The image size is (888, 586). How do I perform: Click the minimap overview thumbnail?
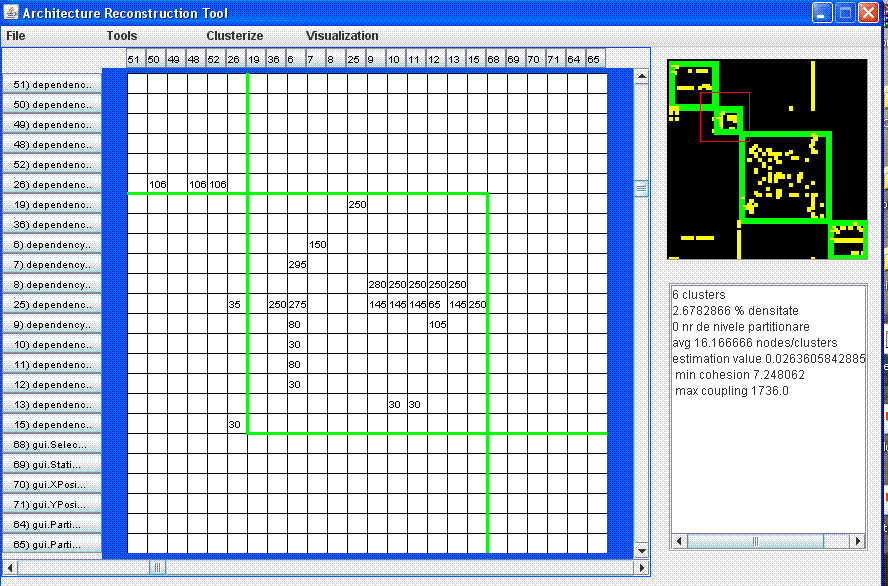coord(767,160)
